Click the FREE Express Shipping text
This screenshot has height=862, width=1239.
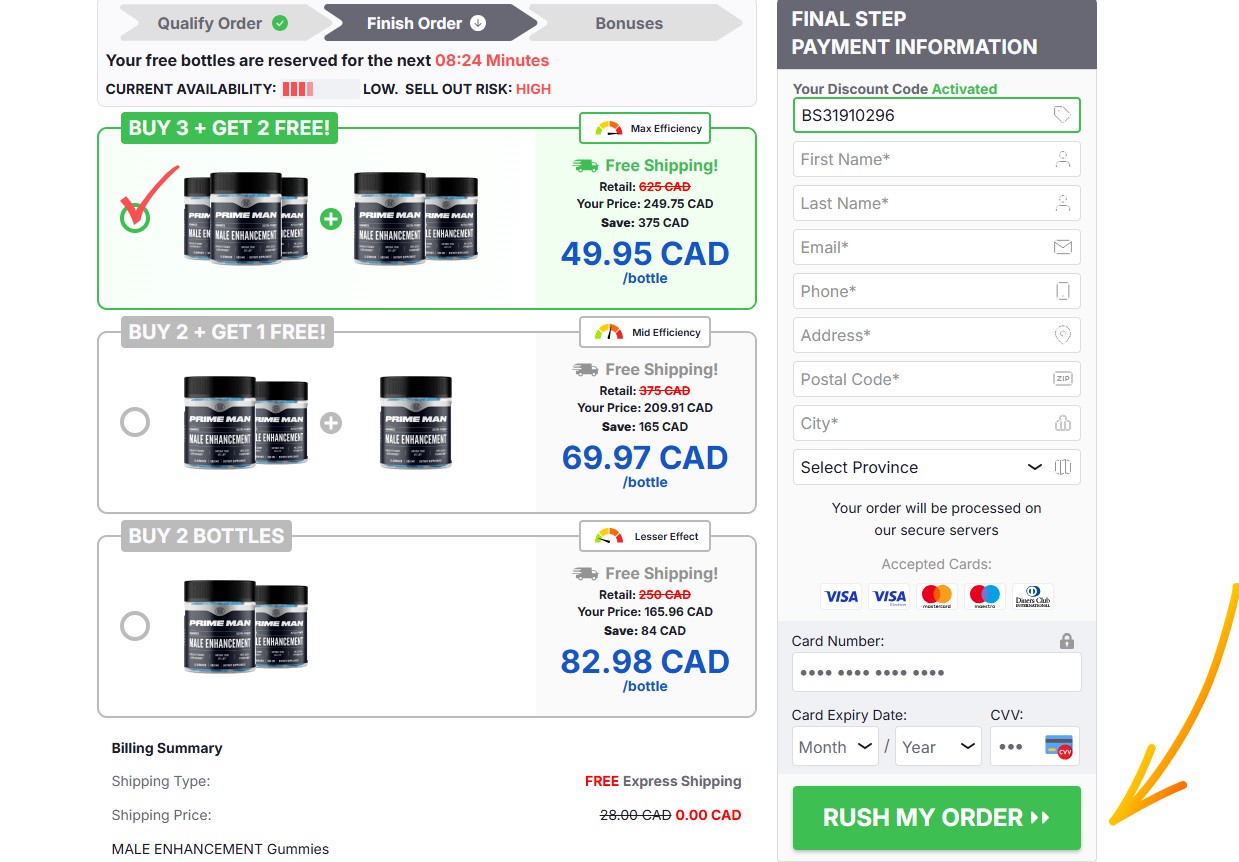(663, 781)
